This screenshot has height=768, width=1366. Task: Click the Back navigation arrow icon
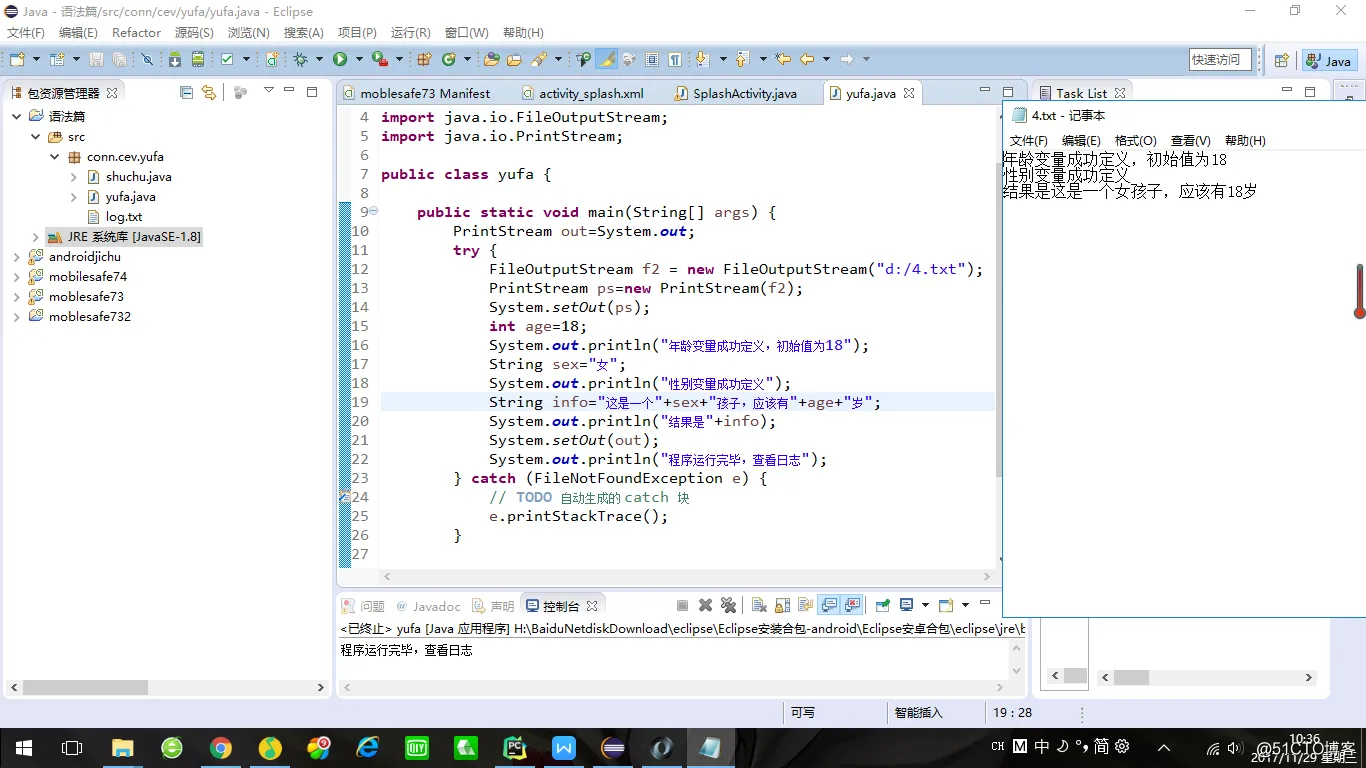(807, 59)
